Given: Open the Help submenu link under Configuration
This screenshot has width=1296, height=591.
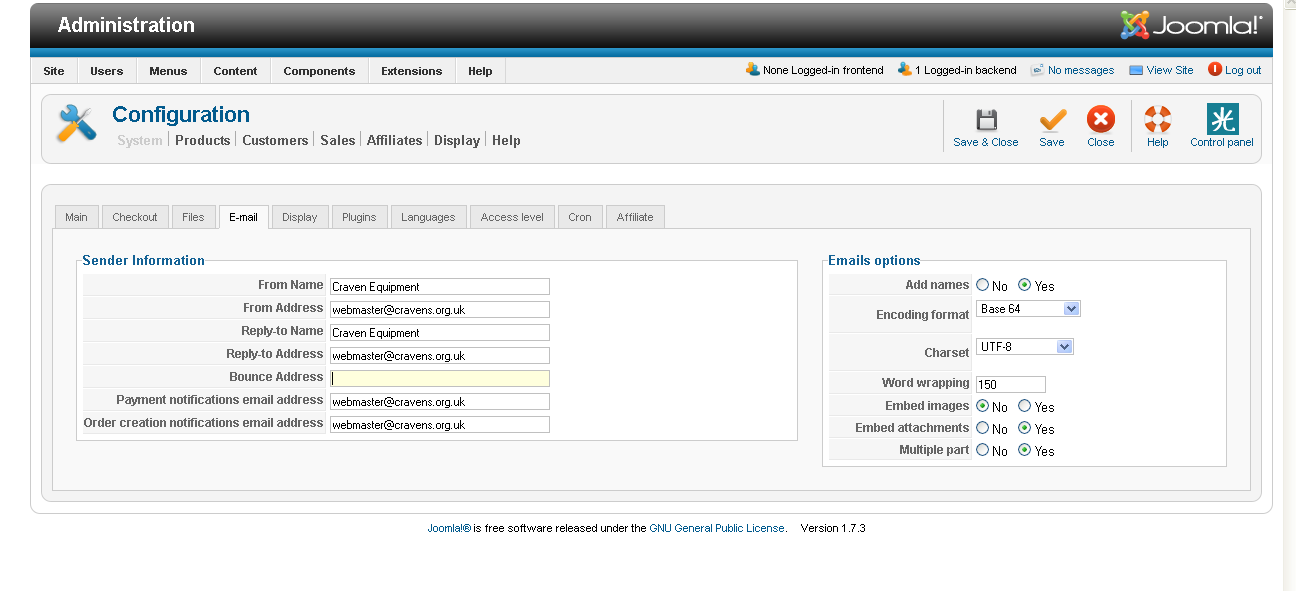Looking at the screenshot, I should (506, 140).
